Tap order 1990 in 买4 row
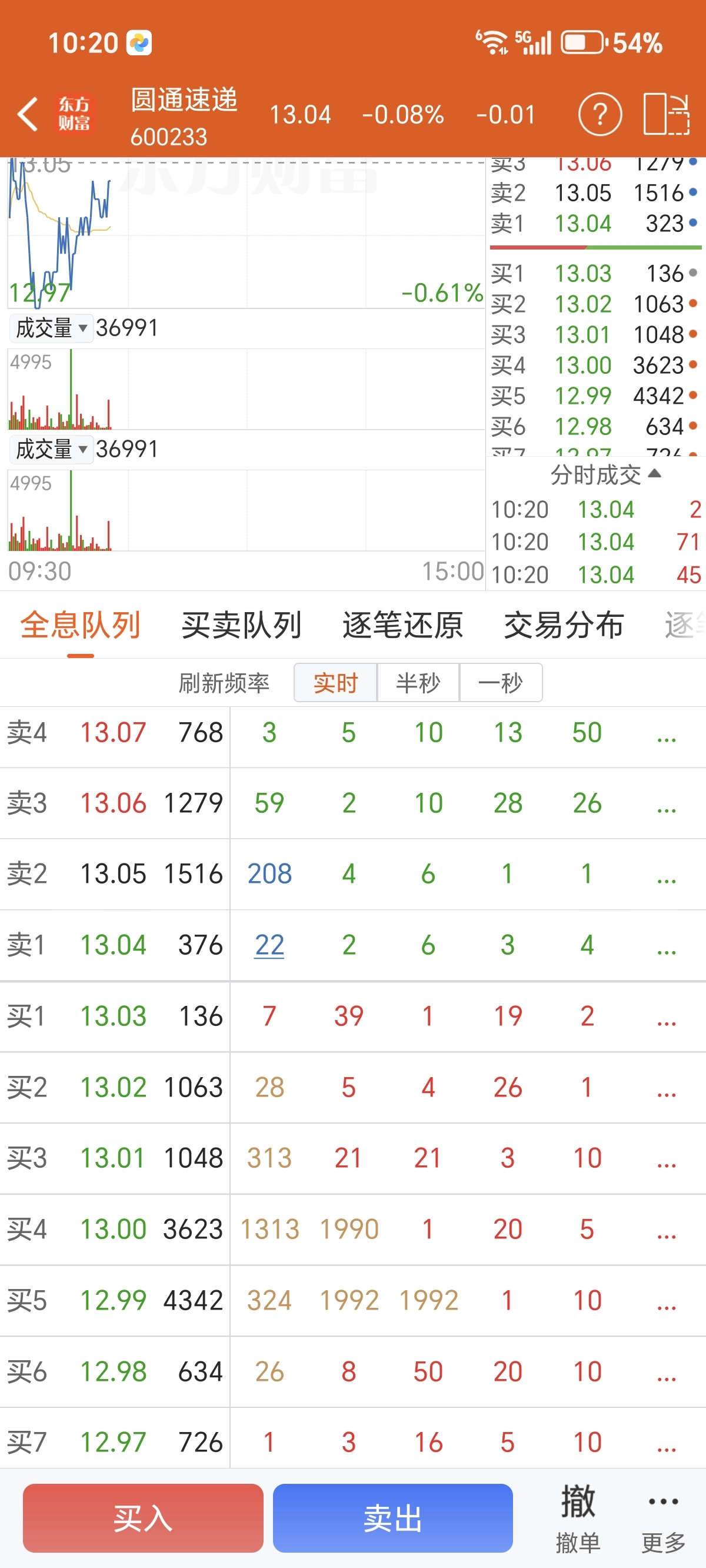Screen dimensions: 706x1568 (349, 1229)
